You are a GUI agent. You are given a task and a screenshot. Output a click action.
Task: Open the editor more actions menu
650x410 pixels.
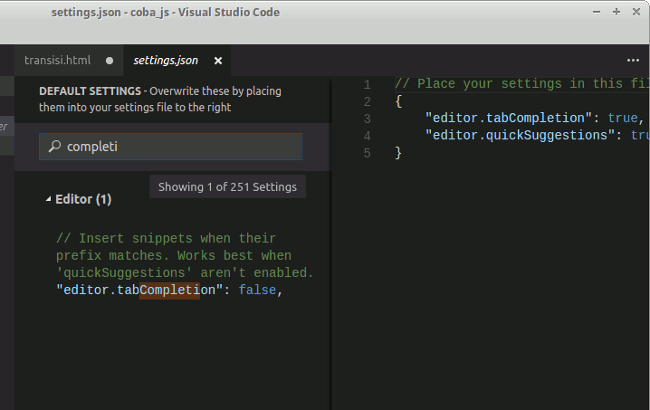click(x=633, y=61)
